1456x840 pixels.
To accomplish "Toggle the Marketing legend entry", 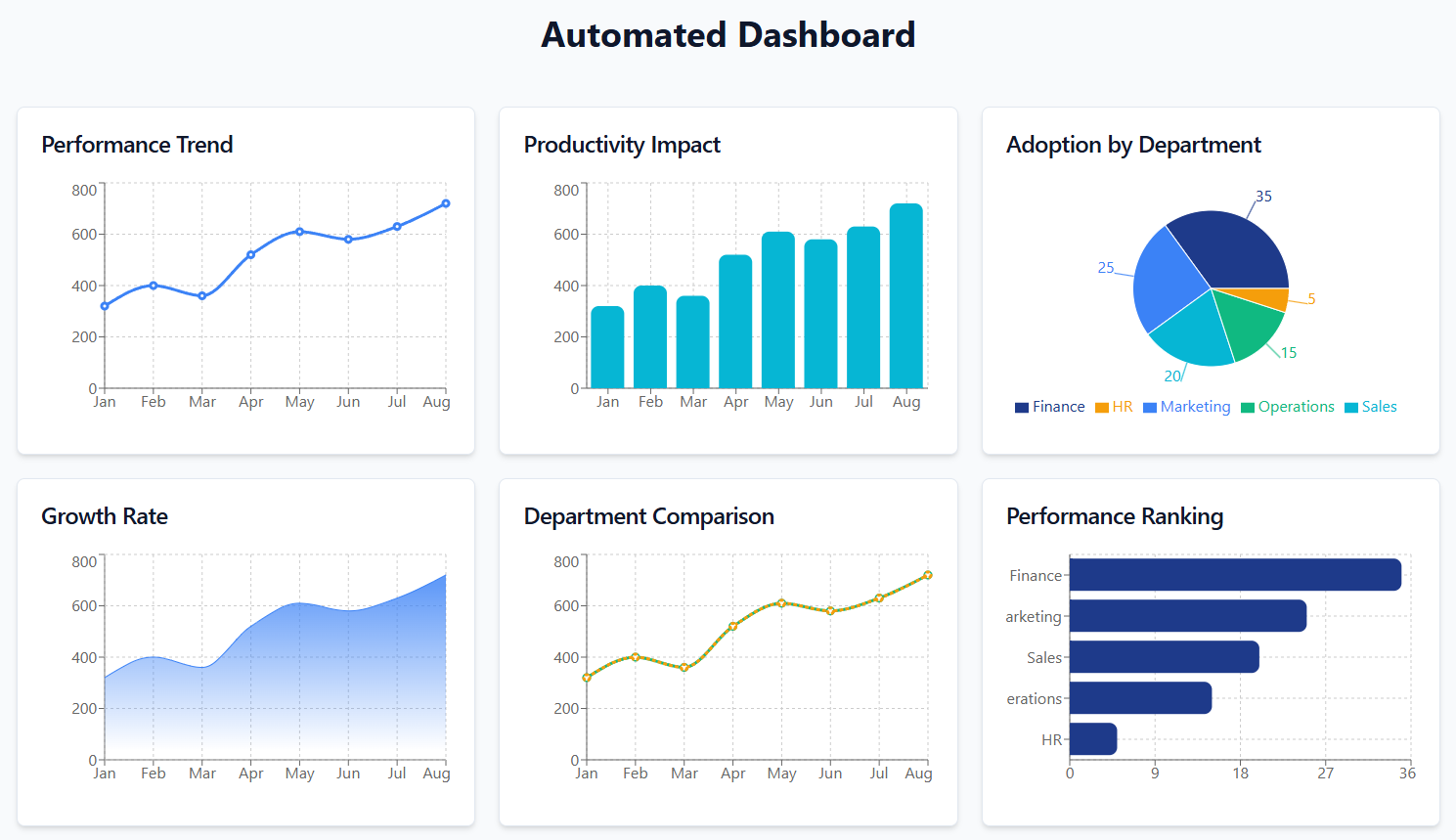I will click(x=1186, y=407).
